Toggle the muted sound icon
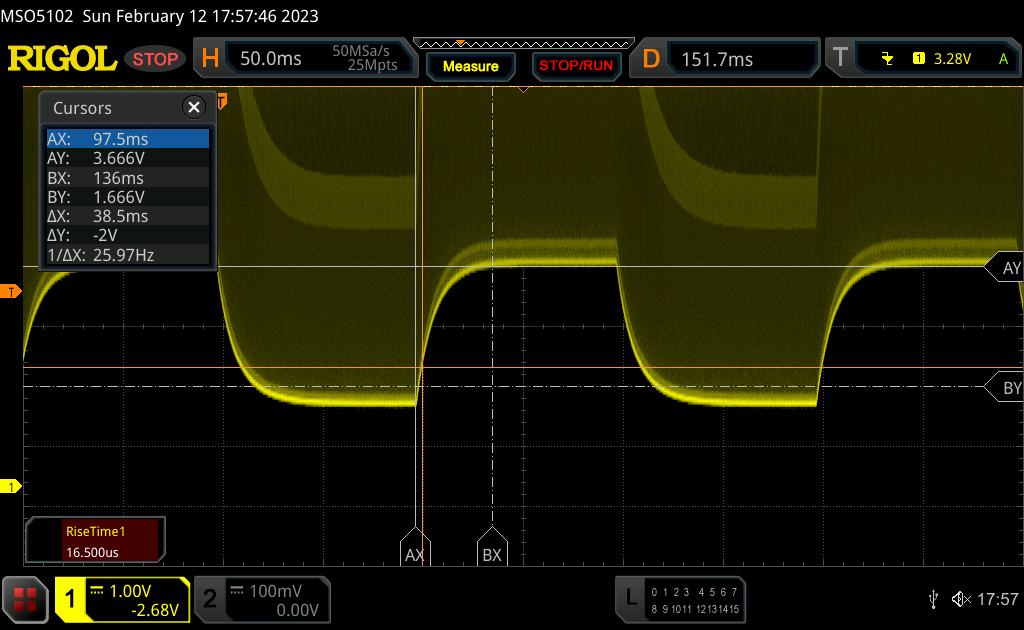The image size is (1024, 630). click(961, 599)
